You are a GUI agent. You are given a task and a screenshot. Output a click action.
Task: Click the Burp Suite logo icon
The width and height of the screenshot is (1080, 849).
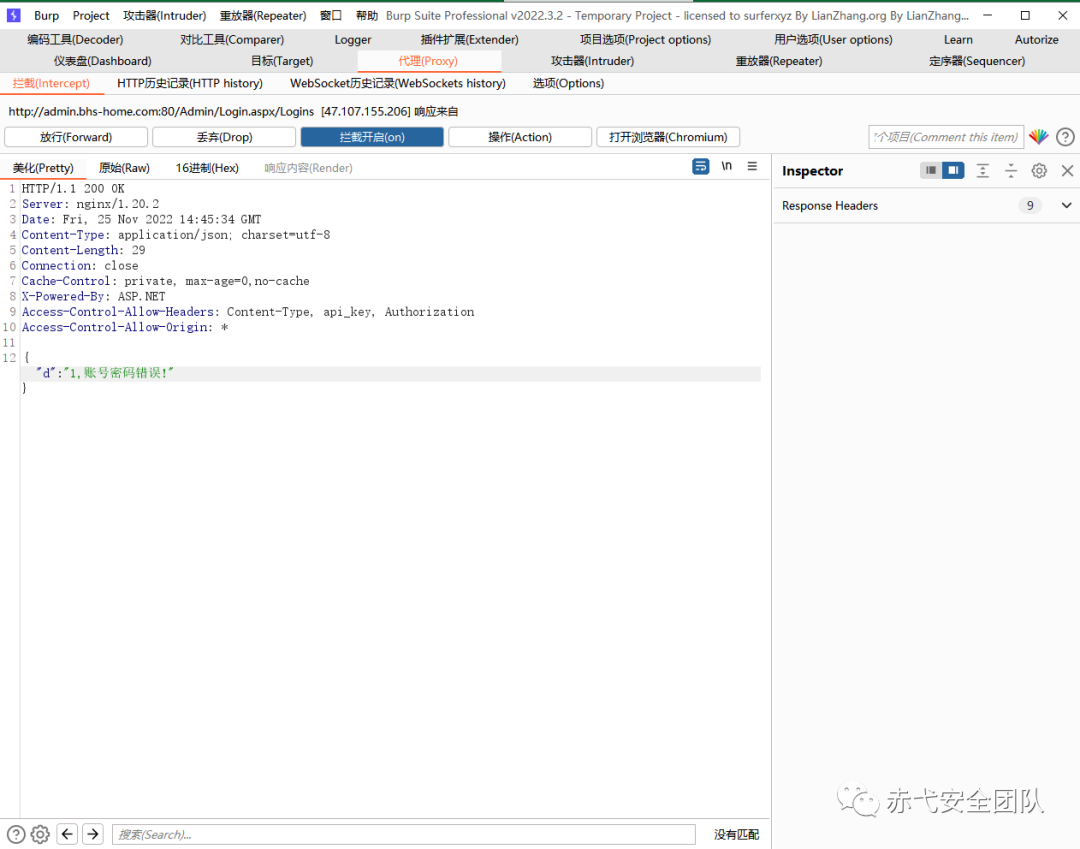[x=13, y=15]
